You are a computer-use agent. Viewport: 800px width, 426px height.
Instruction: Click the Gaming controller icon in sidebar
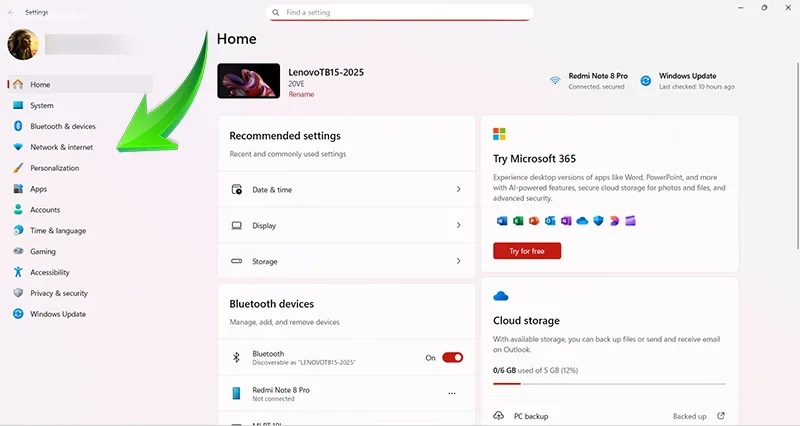[18, 251]
